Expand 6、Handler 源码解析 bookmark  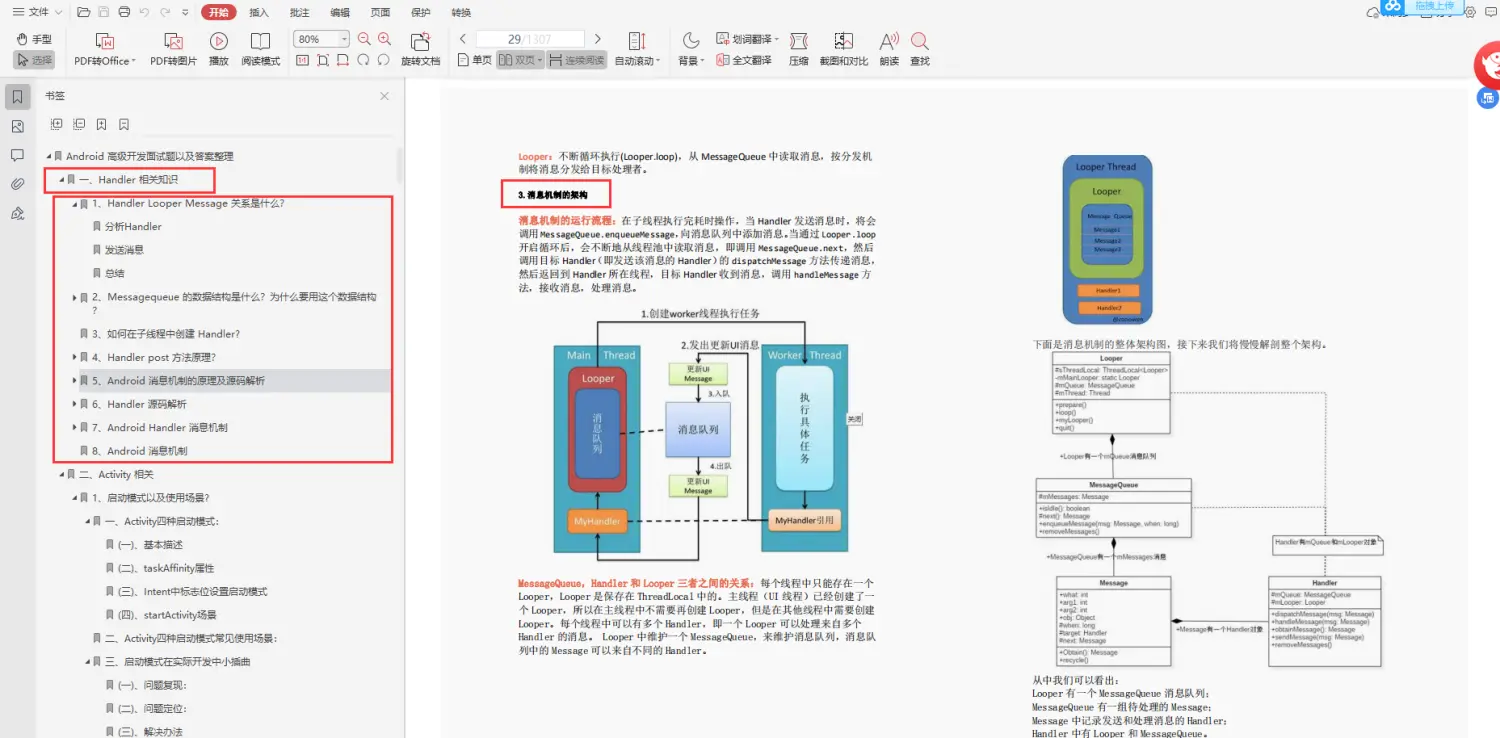[75, 404]
